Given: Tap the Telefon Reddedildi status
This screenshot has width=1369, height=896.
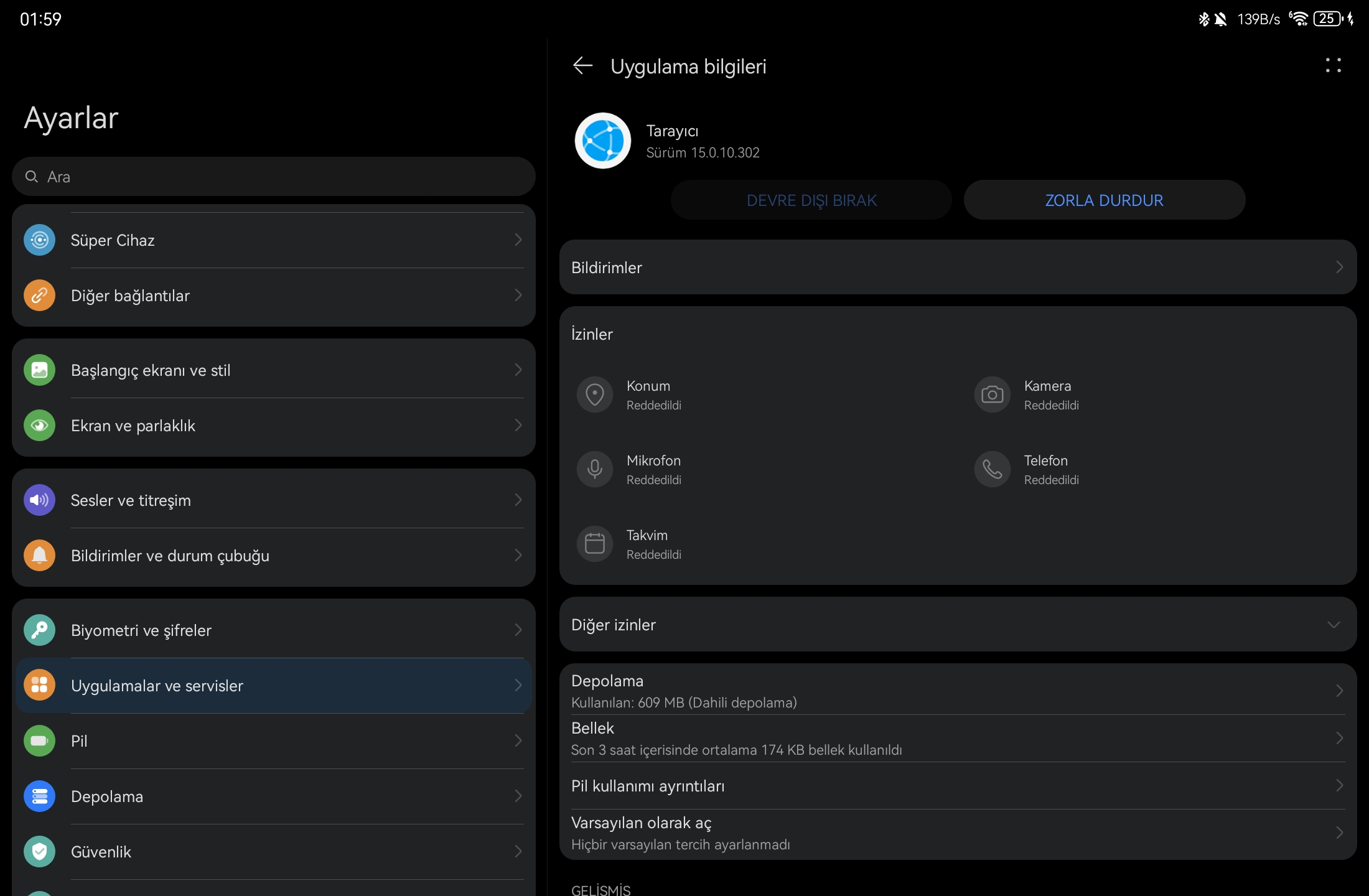Looking at the screenshot, I should [1052, 480].
